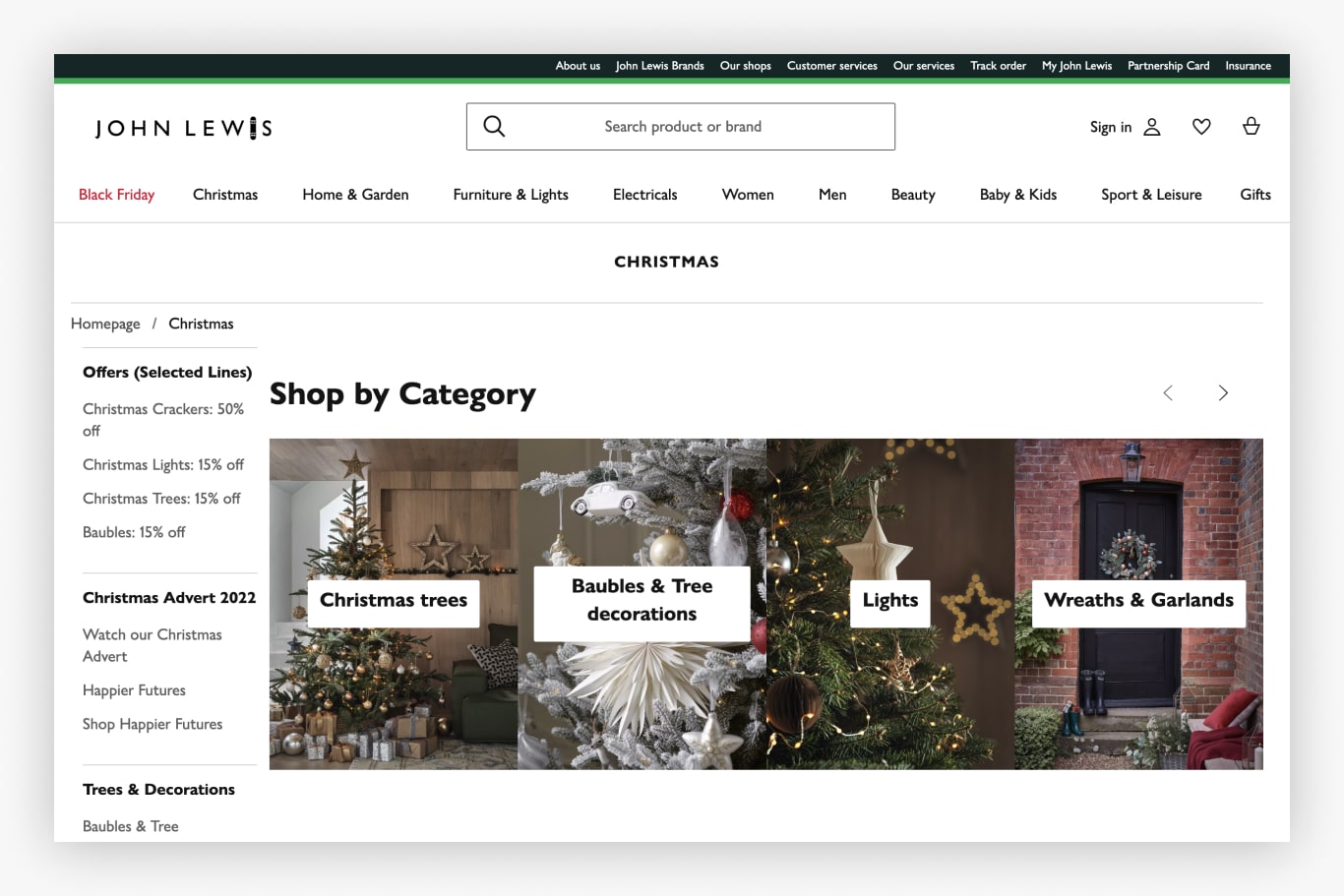Open the Homepage breadcrumb link
The image size is (1344, 896).
point(105,323)
